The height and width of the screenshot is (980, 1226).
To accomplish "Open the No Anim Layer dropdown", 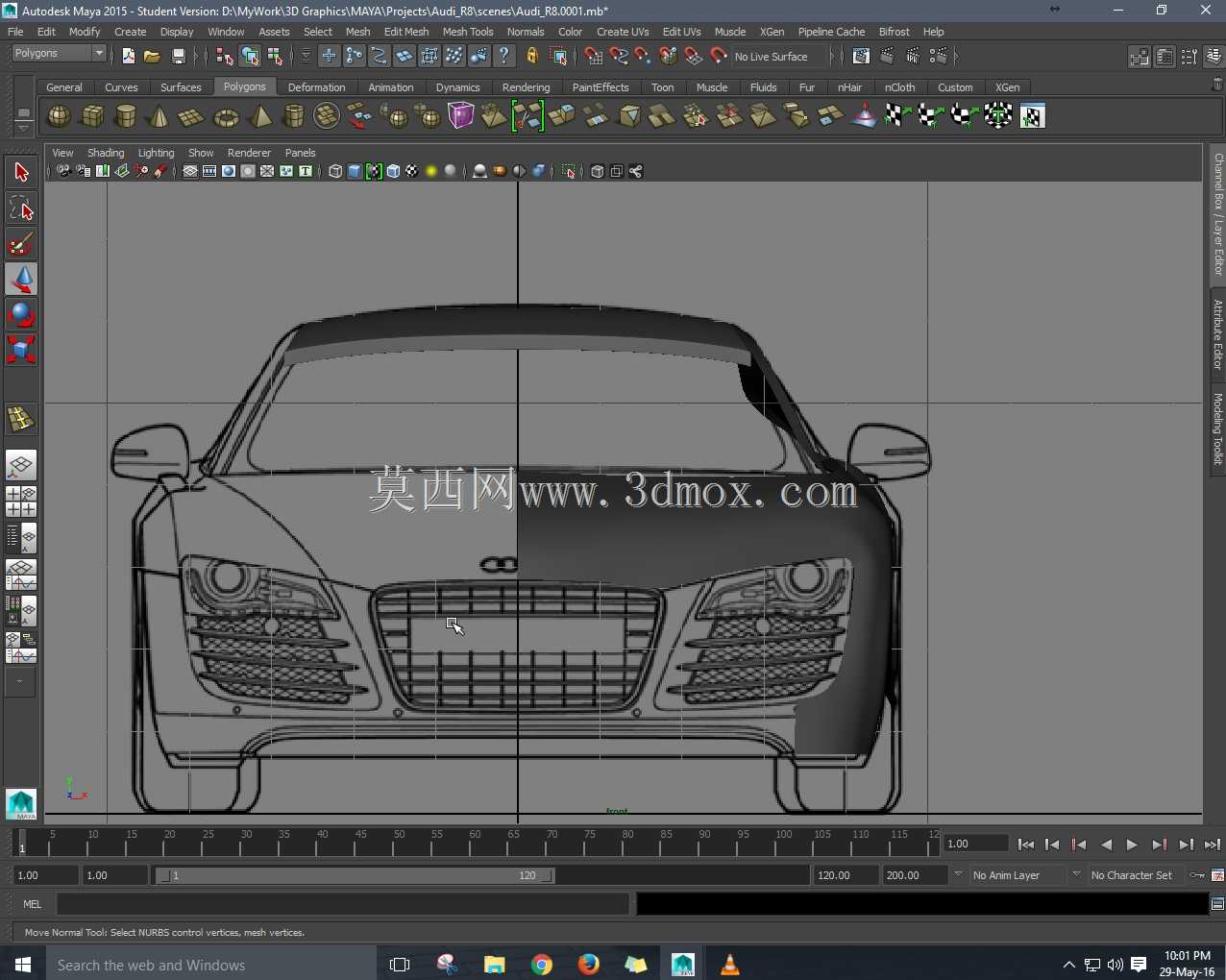I will (1018, 875).
